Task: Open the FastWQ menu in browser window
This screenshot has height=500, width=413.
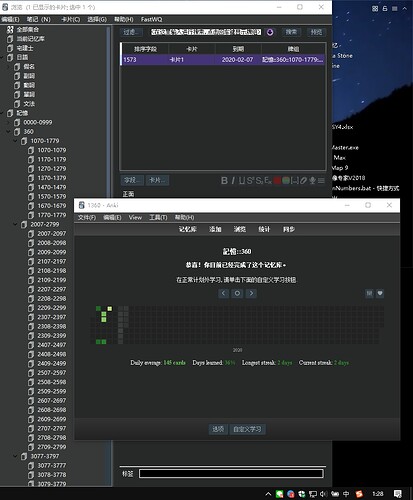Action: [151, 19]
